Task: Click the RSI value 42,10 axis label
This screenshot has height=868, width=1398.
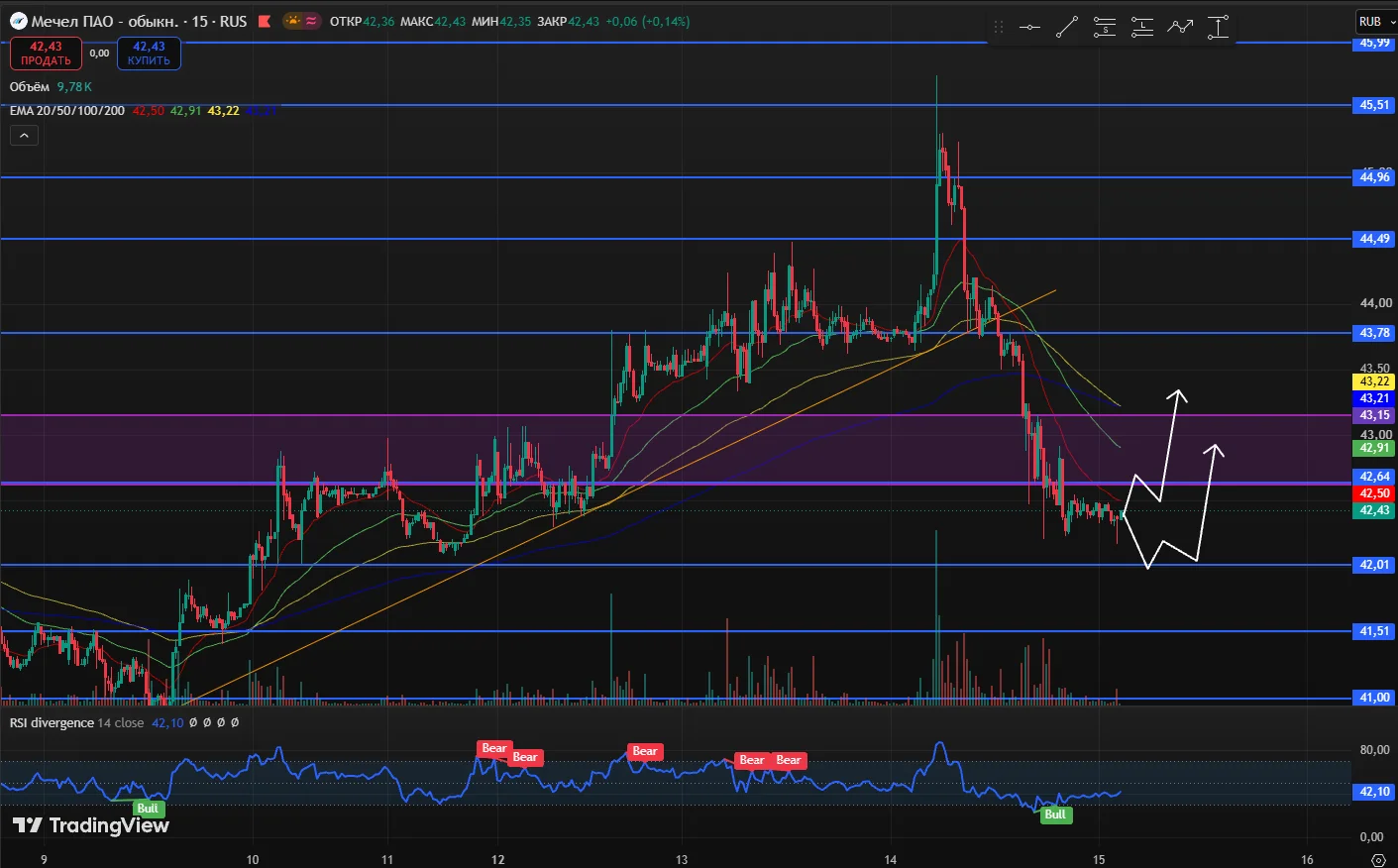Action: click(x=1374, y=792)
